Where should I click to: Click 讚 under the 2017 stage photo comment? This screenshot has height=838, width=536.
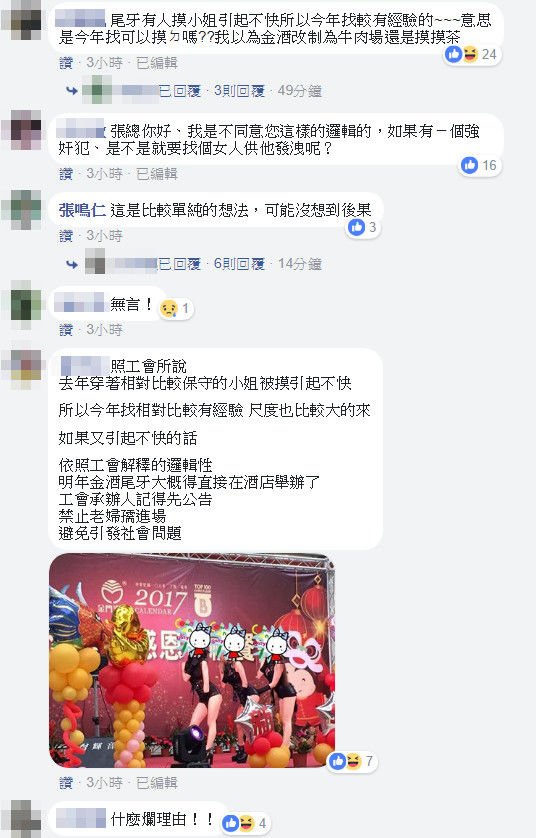pyautogui.click(x=66, y=783)
